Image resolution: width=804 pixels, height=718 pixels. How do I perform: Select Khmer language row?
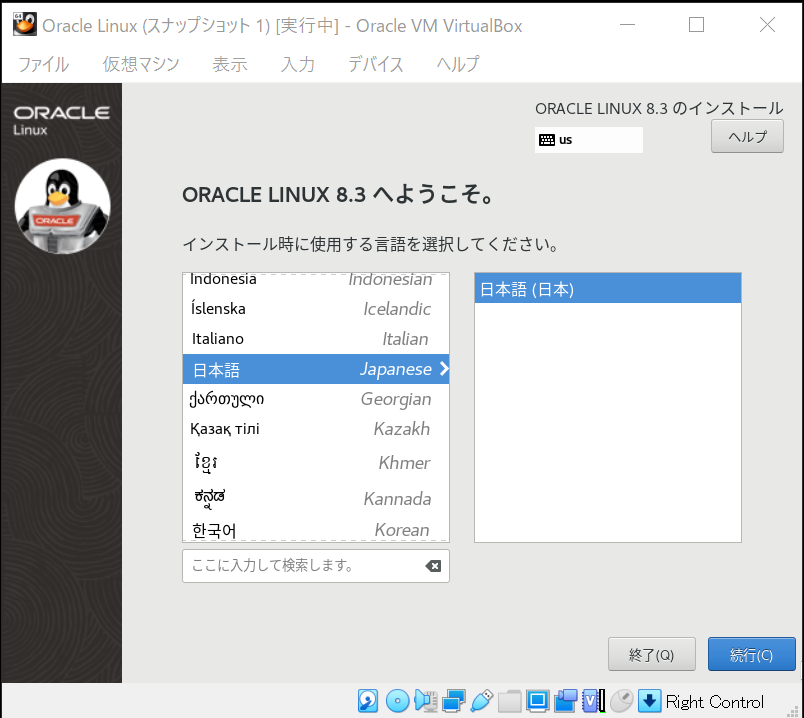[316, 463]
